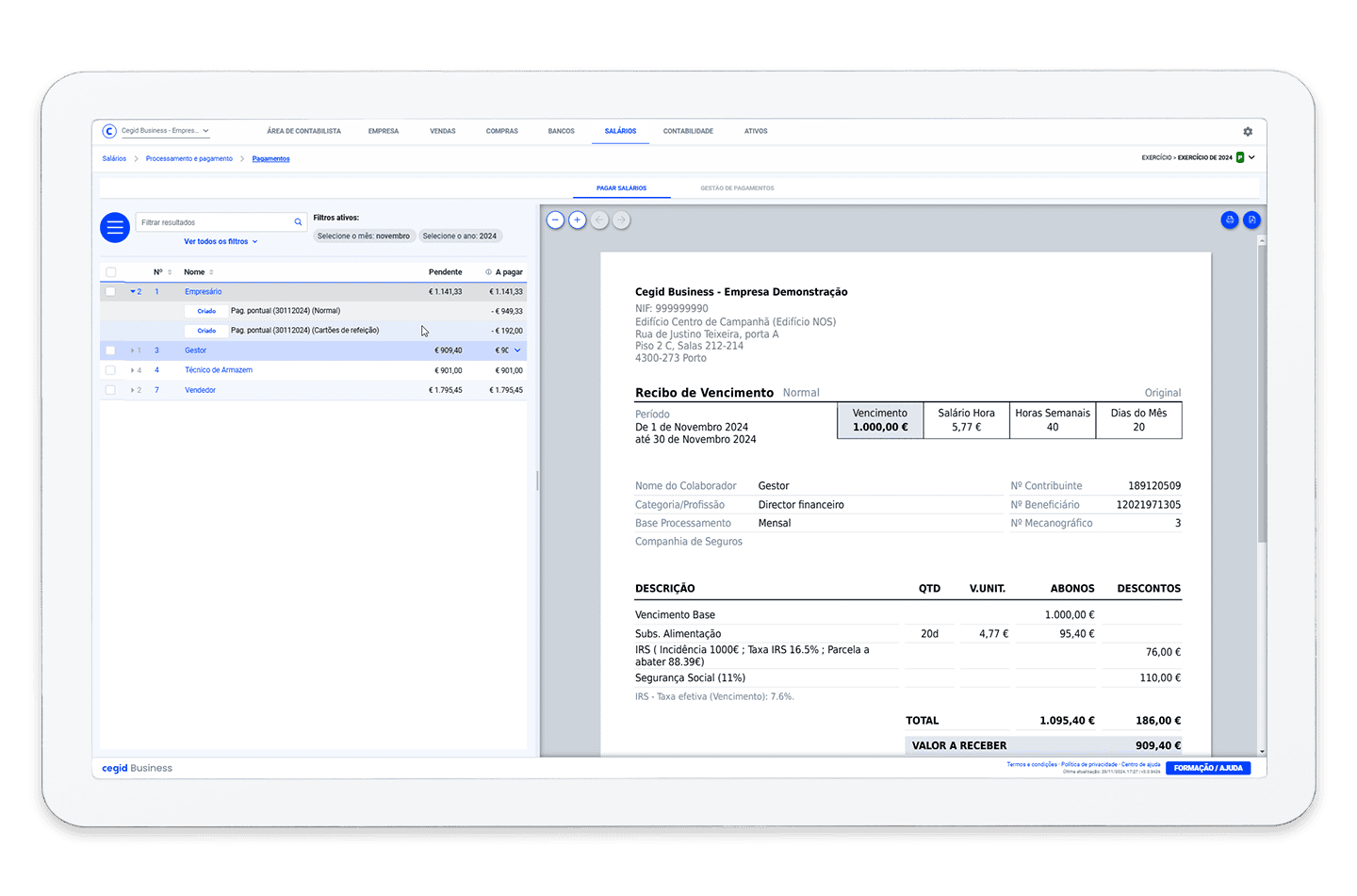The image size is (1357, 896).
Task: Click the Formação / Ajuda button
Action: pos(1208,768)
